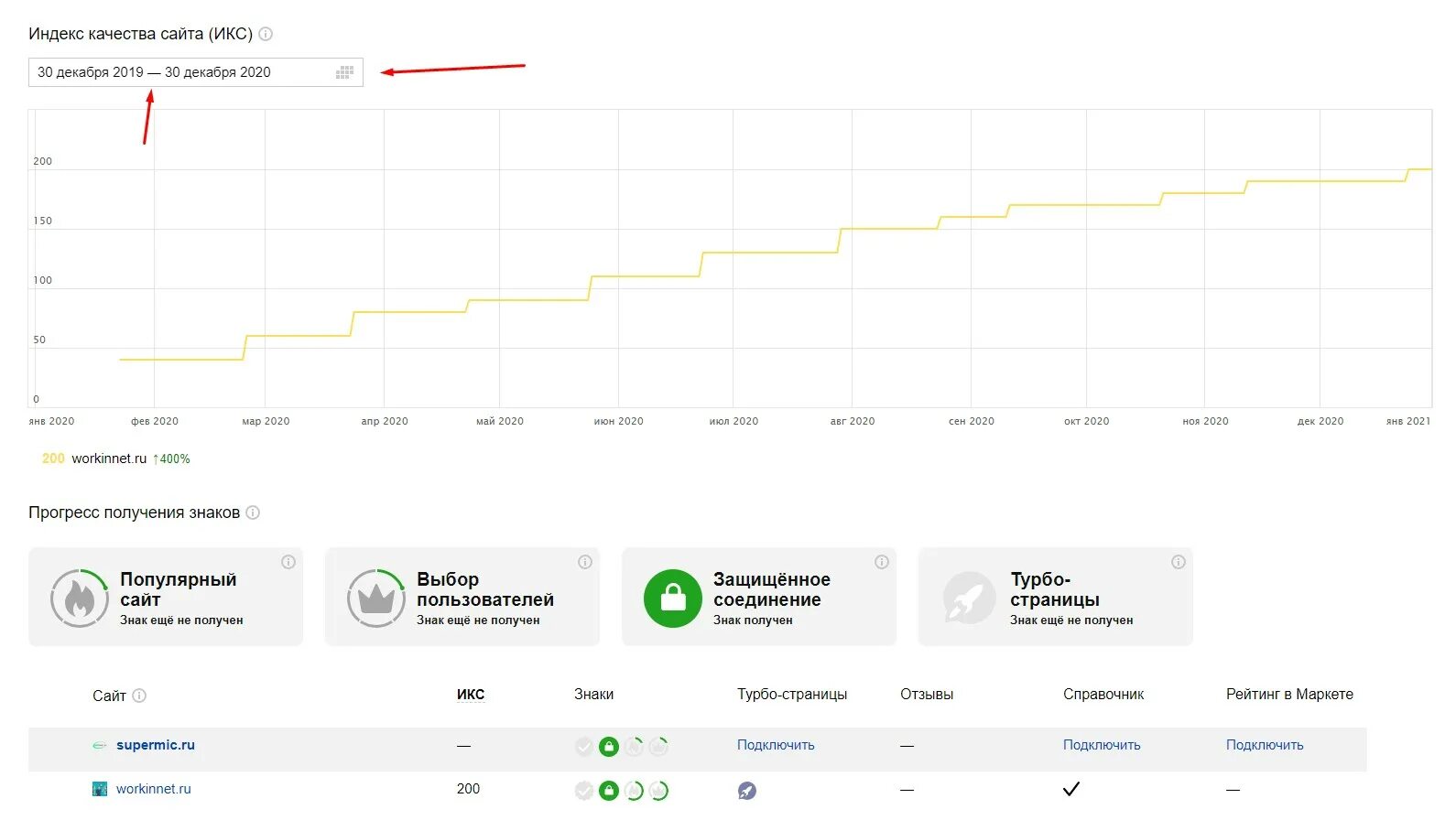Click Защищённое соединение card title
Screen dimensions: 1456x820
[772, 589]
